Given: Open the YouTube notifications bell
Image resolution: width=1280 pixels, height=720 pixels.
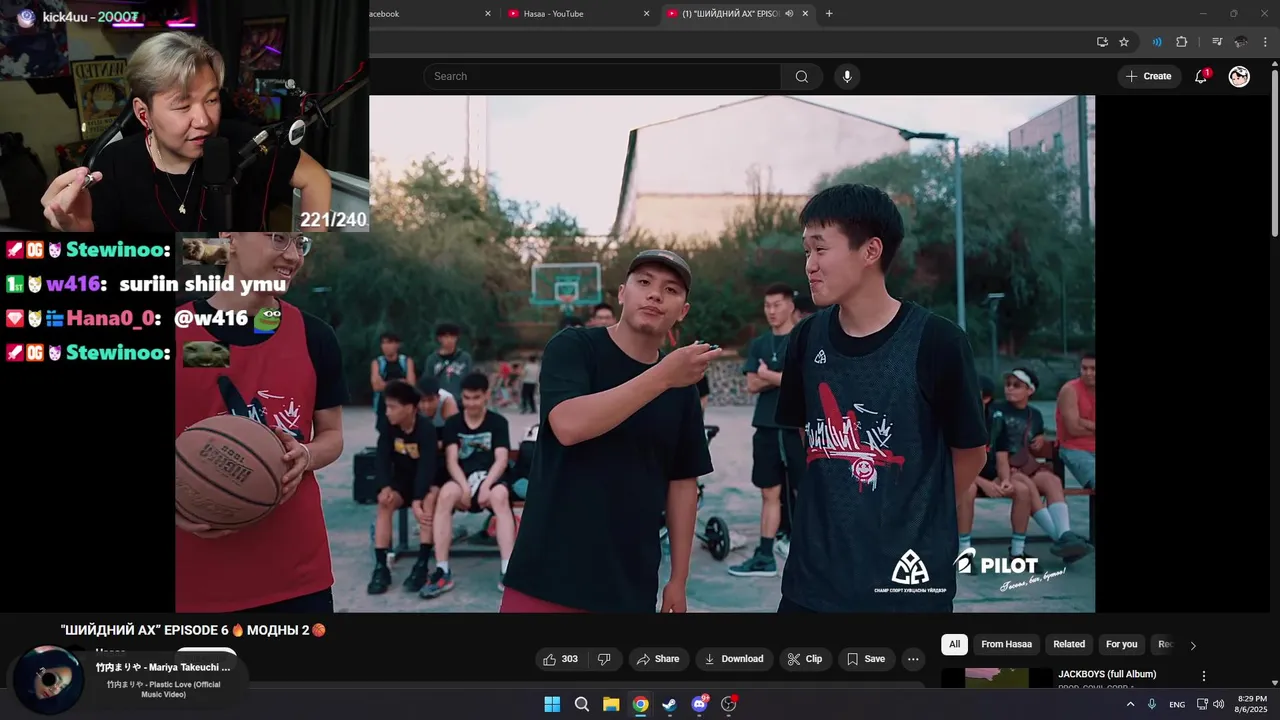Looking at the screenshot, I should (x=1201, y=76).
